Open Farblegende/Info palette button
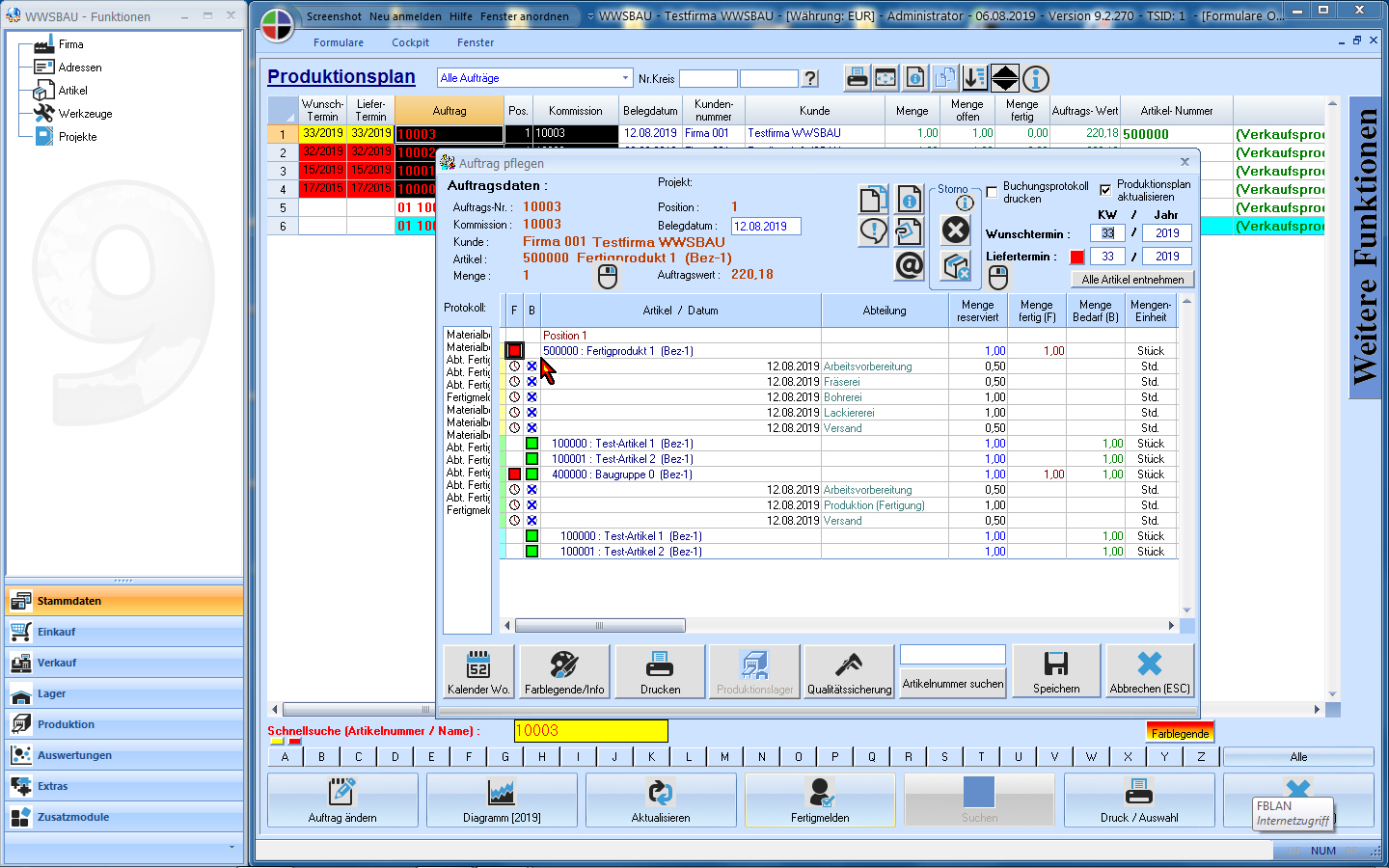1389x868 pixels. [x=564, y=670]
